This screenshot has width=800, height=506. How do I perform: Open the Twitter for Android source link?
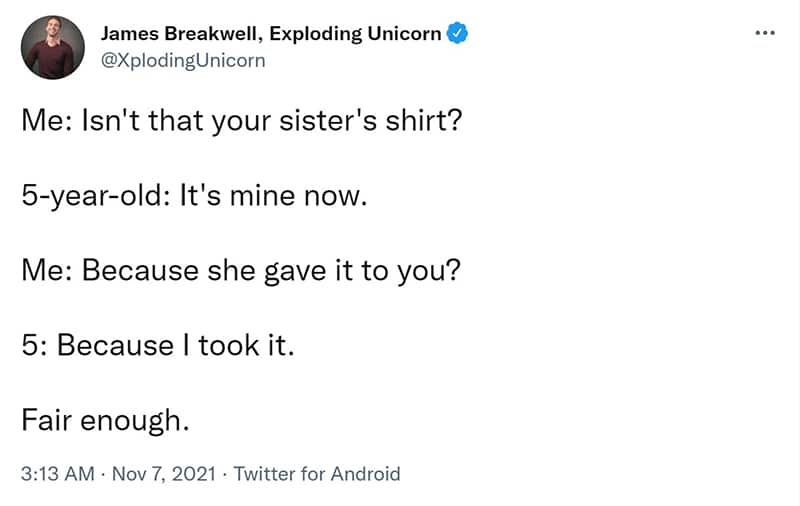tap(317, 474)
